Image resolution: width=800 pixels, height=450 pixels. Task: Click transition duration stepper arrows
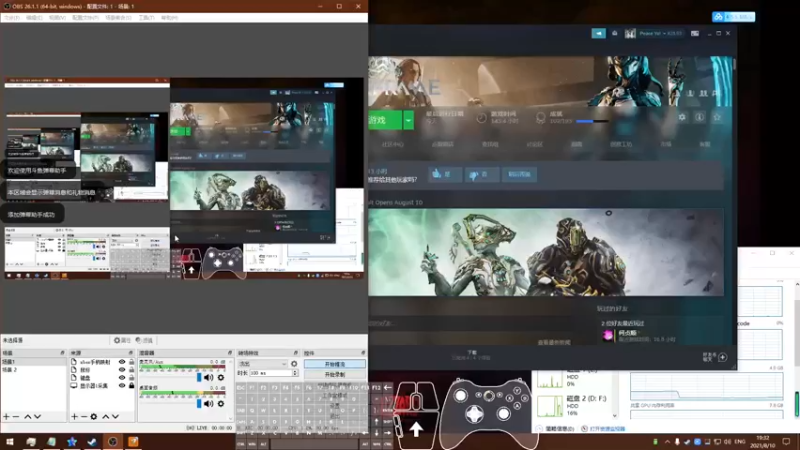pyautogui.click(x=295, y=373)
